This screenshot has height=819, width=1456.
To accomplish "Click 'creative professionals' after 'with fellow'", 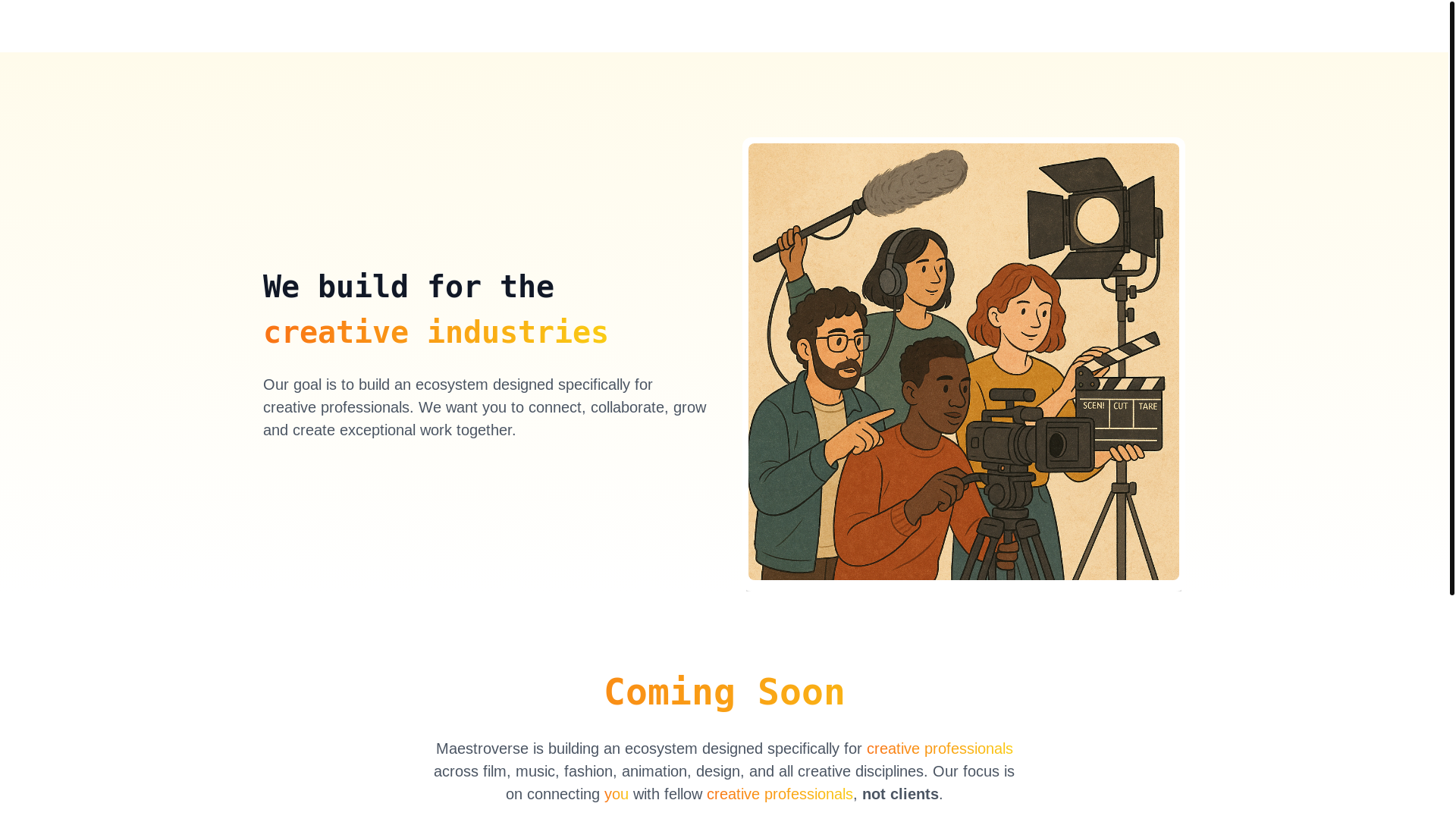I will [x=780, y=794].
